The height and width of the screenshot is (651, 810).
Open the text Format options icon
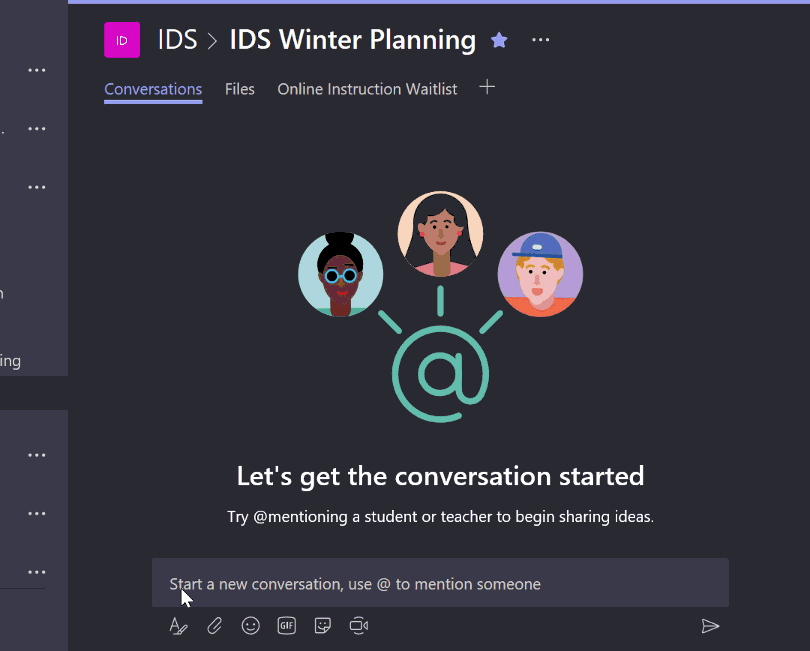coord(178,626)
